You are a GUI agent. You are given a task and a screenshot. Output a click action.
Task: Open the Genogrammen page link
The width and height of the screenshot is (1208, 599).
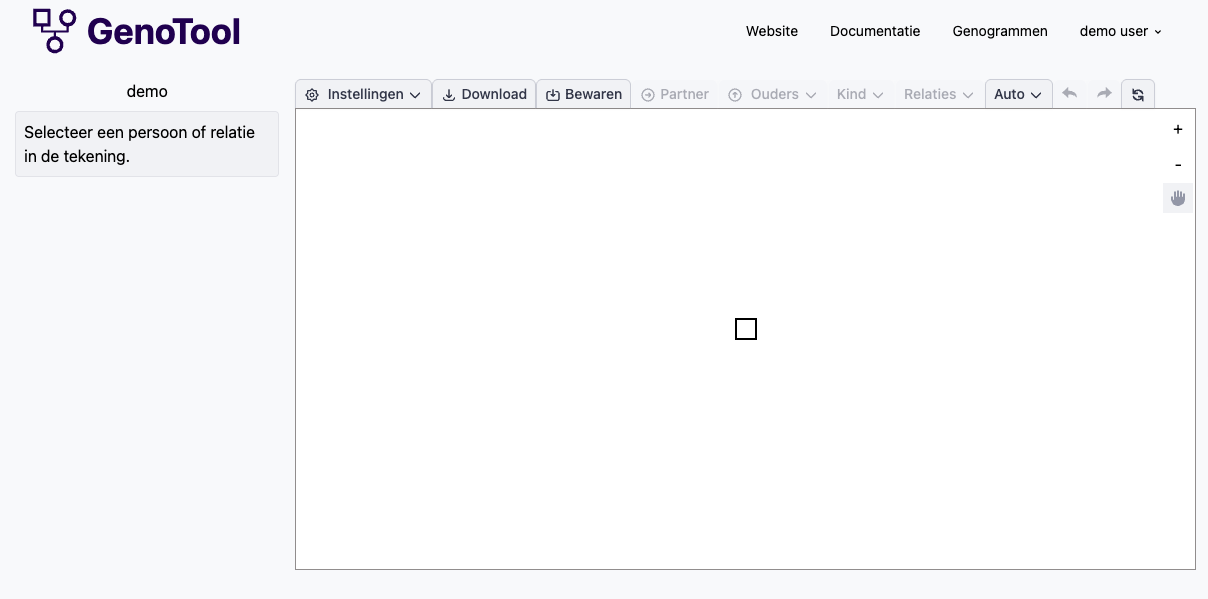tap(1000, 31)
